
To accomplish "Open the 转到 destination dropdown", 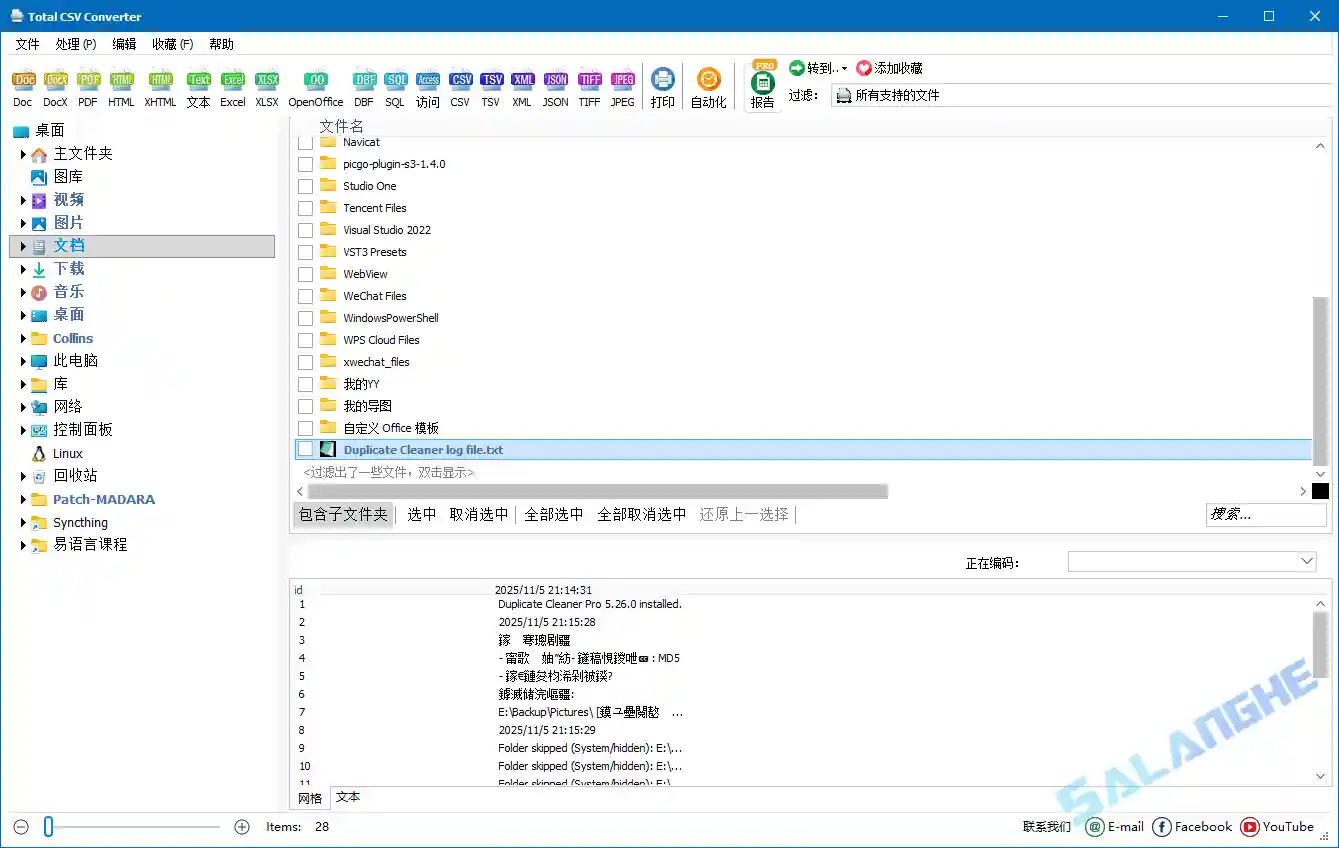I will click(818, 68).
